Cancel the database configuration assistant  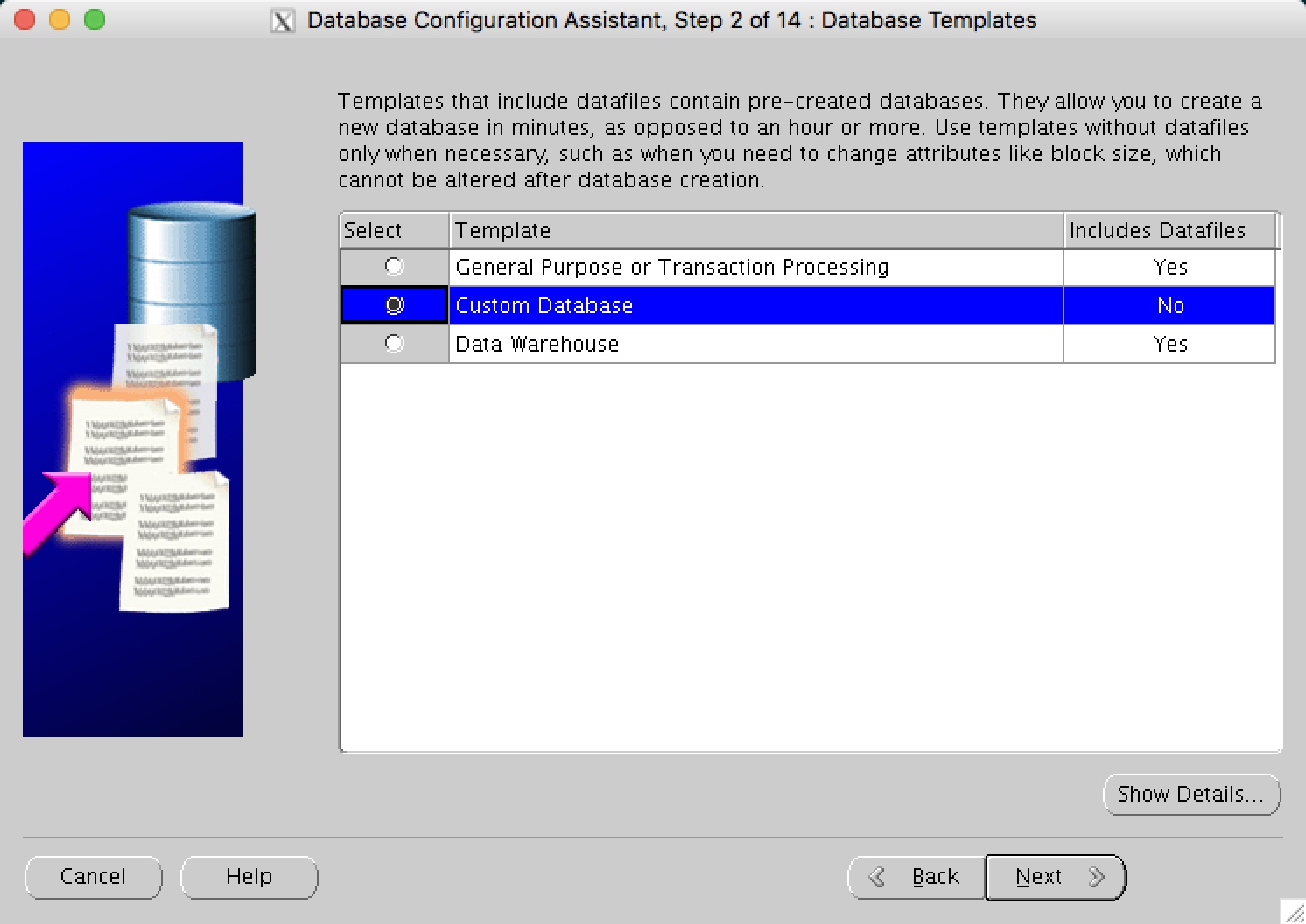point(93,877)
